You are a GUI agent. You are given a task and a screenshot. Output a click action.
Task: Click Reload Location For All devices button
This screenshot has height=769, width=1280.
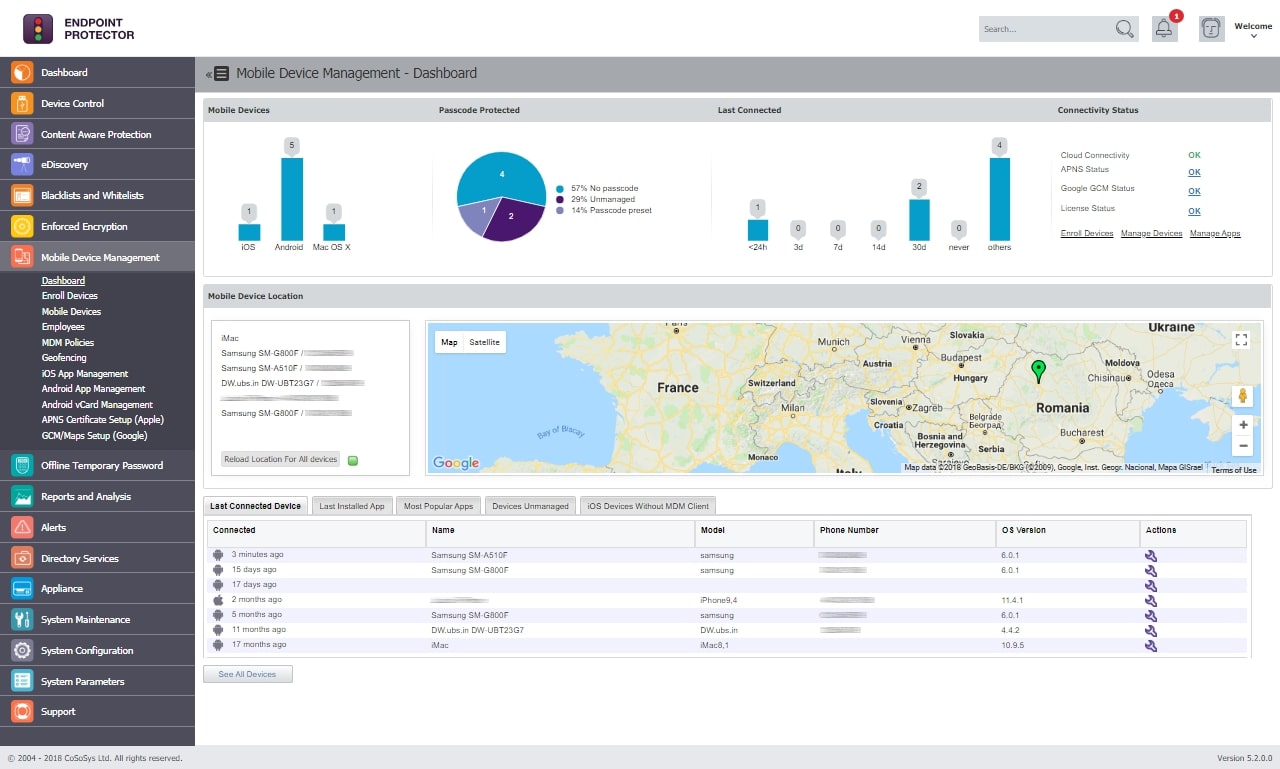coord(280,459)
